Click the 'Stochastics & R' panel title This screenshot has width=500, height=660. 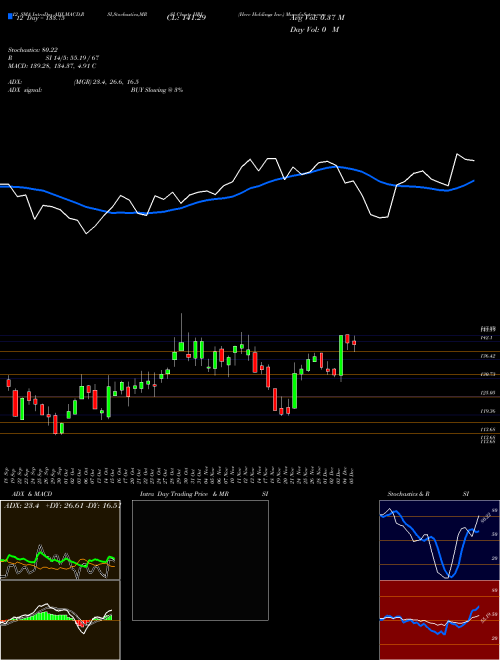409,494
